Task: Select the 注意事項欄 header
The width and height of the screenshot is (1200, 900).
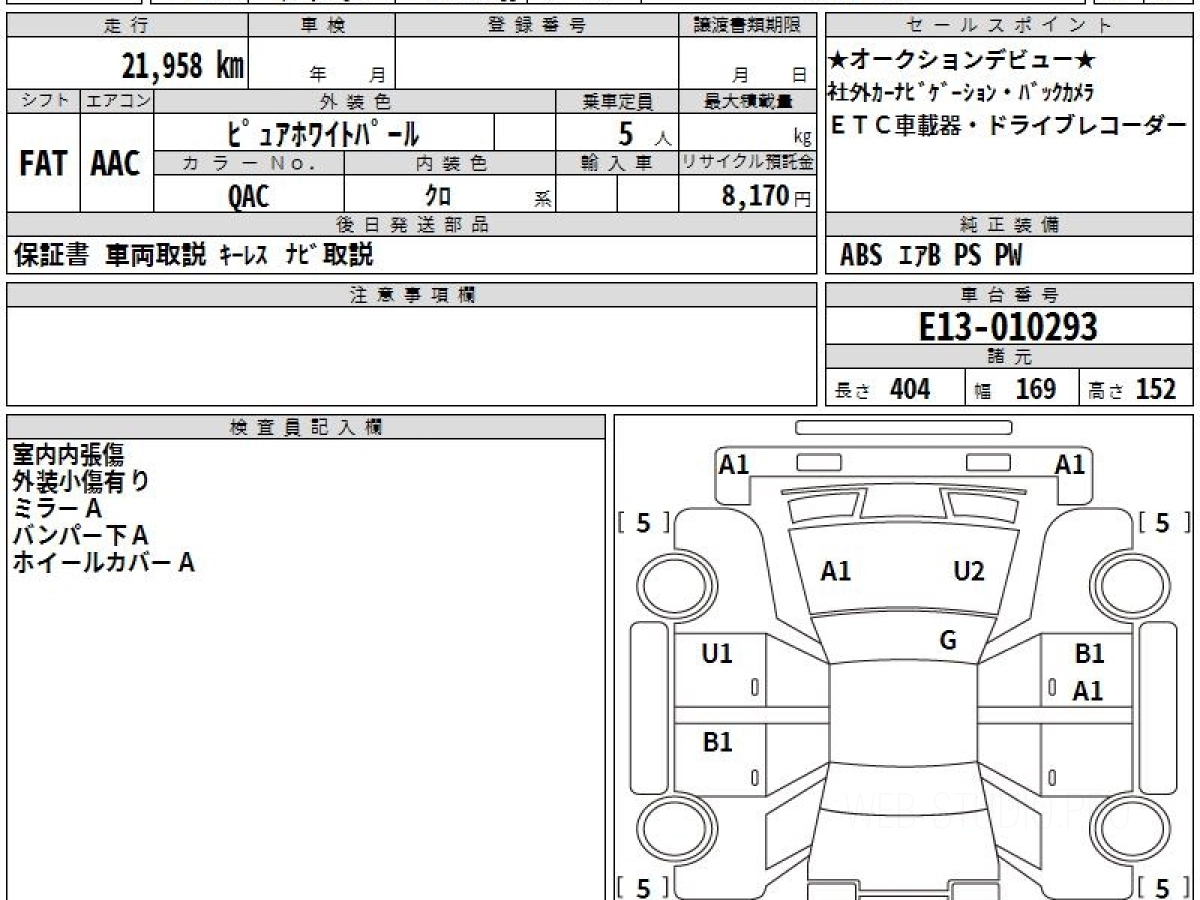Action: point(412,295)
